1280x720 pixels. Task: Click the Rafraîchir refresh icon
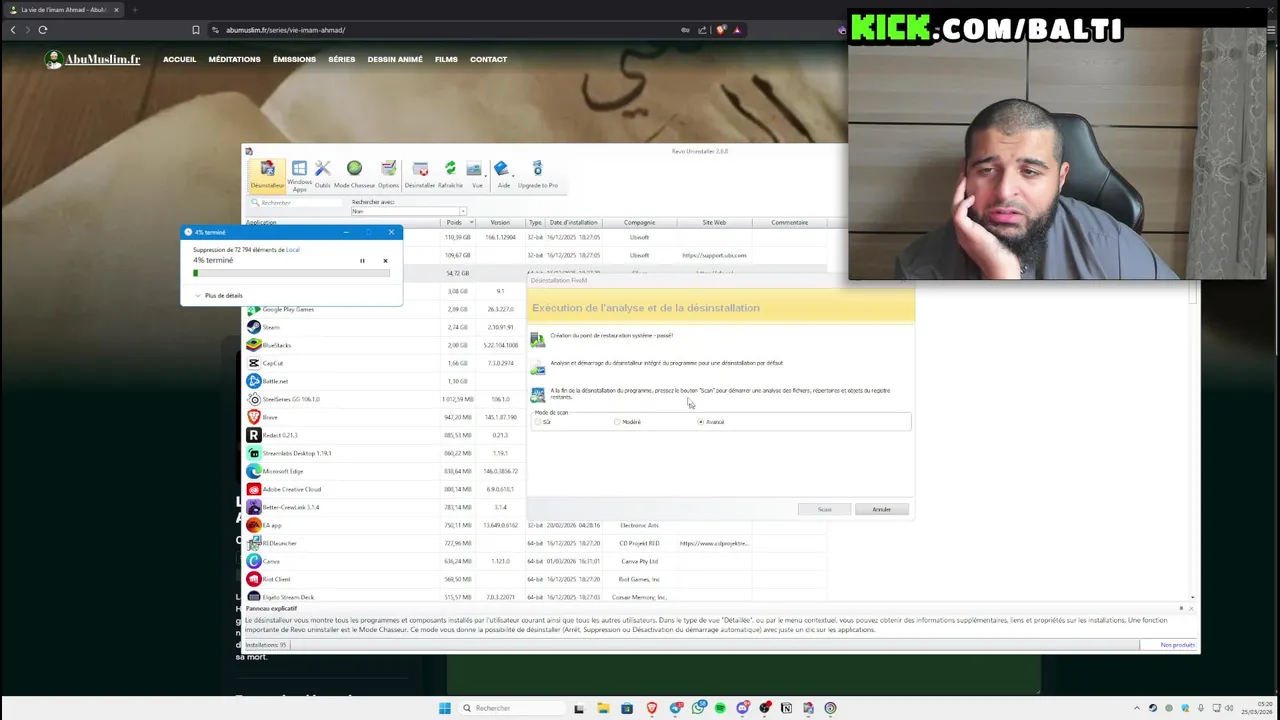pos(450,174)
